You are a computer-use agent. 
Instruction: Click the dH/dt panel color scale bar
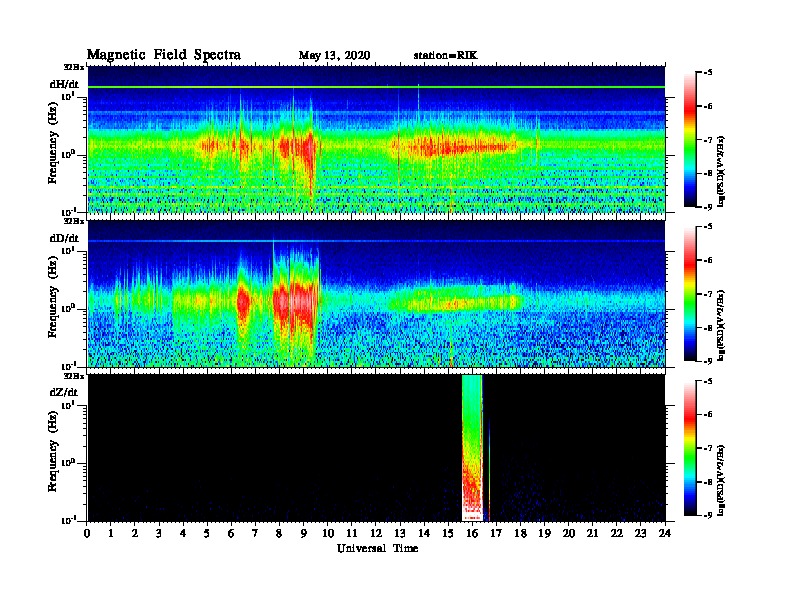click(x=689, y=139)
